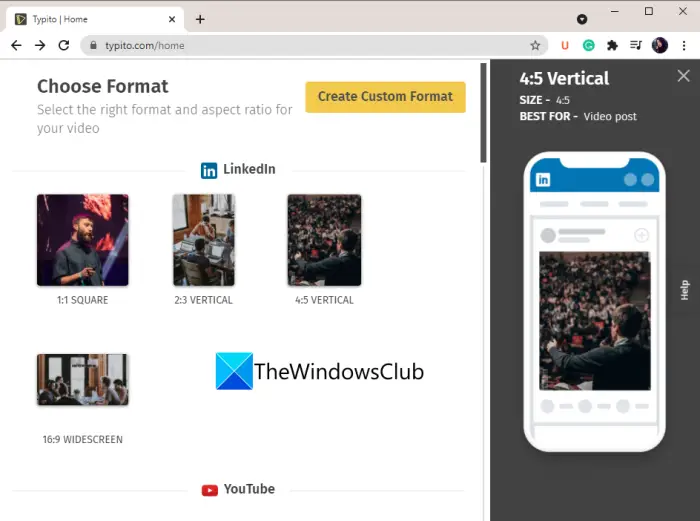The image size is (700, 521).
Task: Open the Chrome profile avatar
Action: 660,45
